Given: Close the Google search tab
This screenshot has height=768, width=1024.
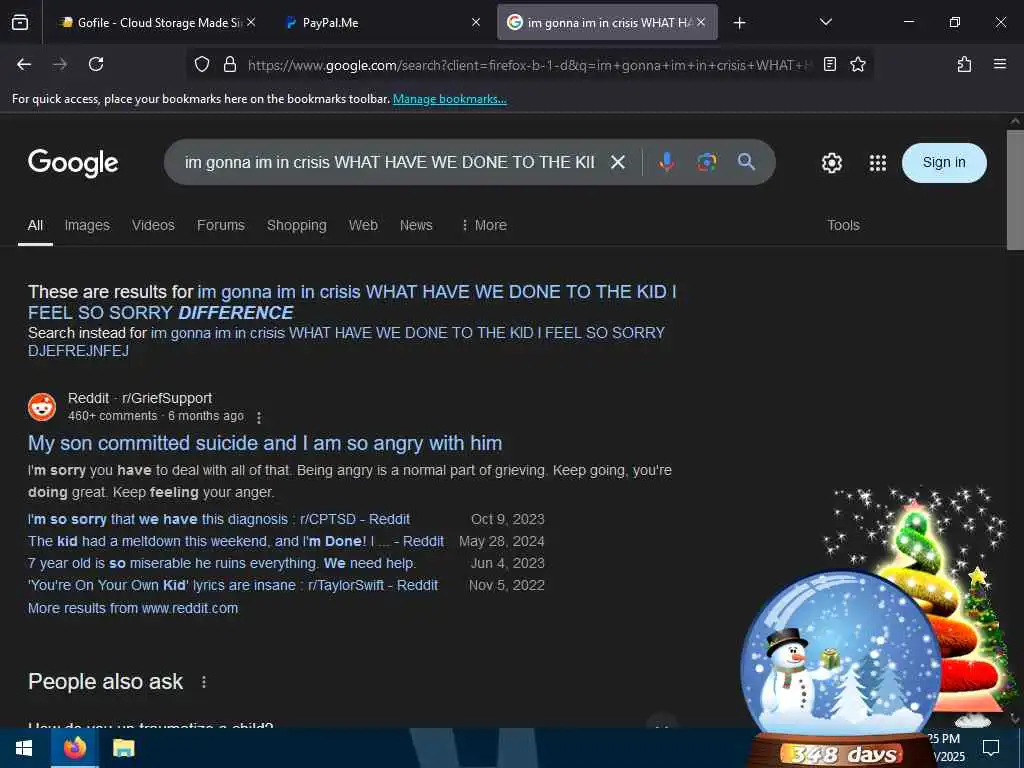Looking at the screenshot, I should click(x=701, y=23).
